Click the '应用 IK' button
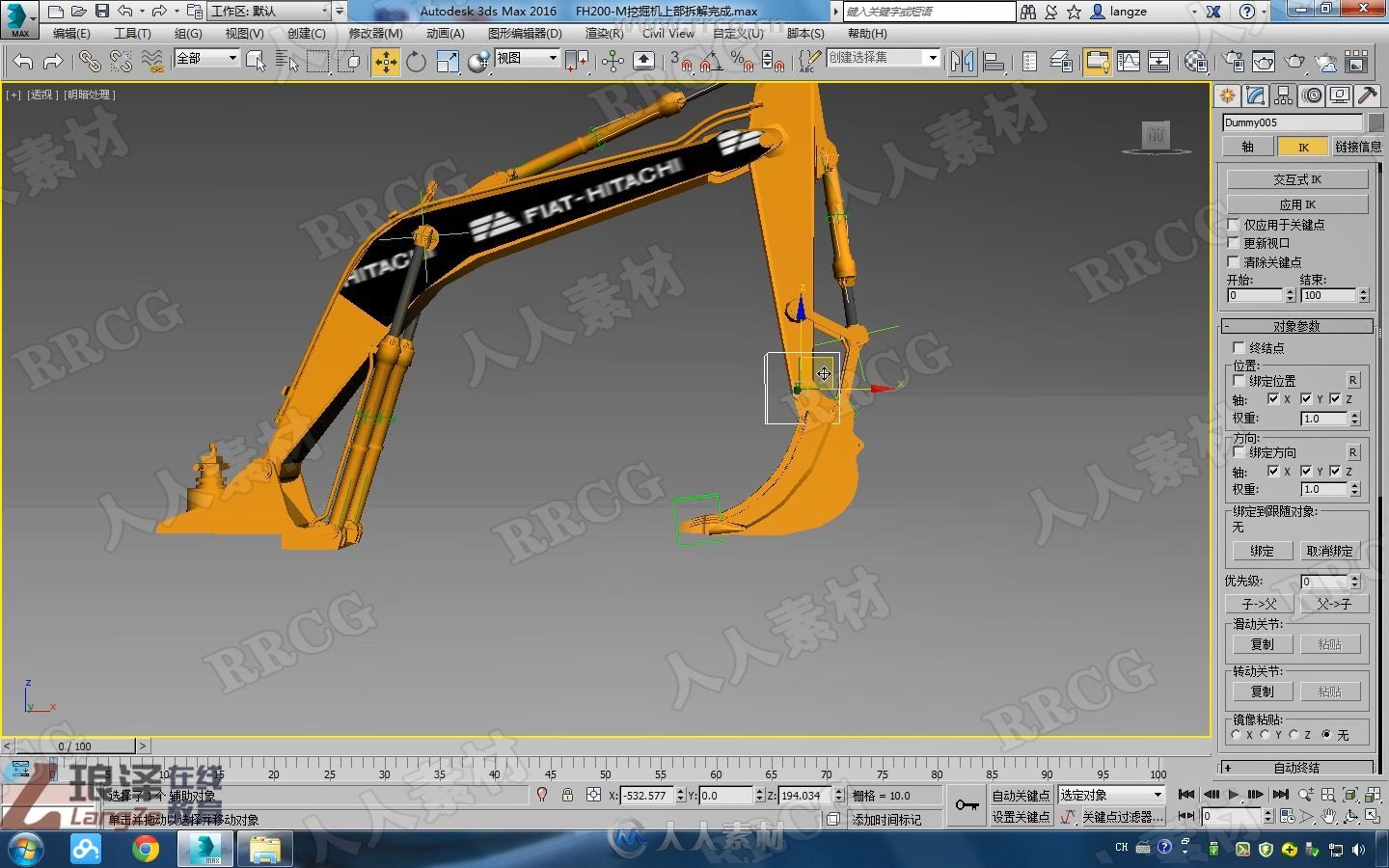Viewport: 1389px width, 868px height. pos(1297,204)
